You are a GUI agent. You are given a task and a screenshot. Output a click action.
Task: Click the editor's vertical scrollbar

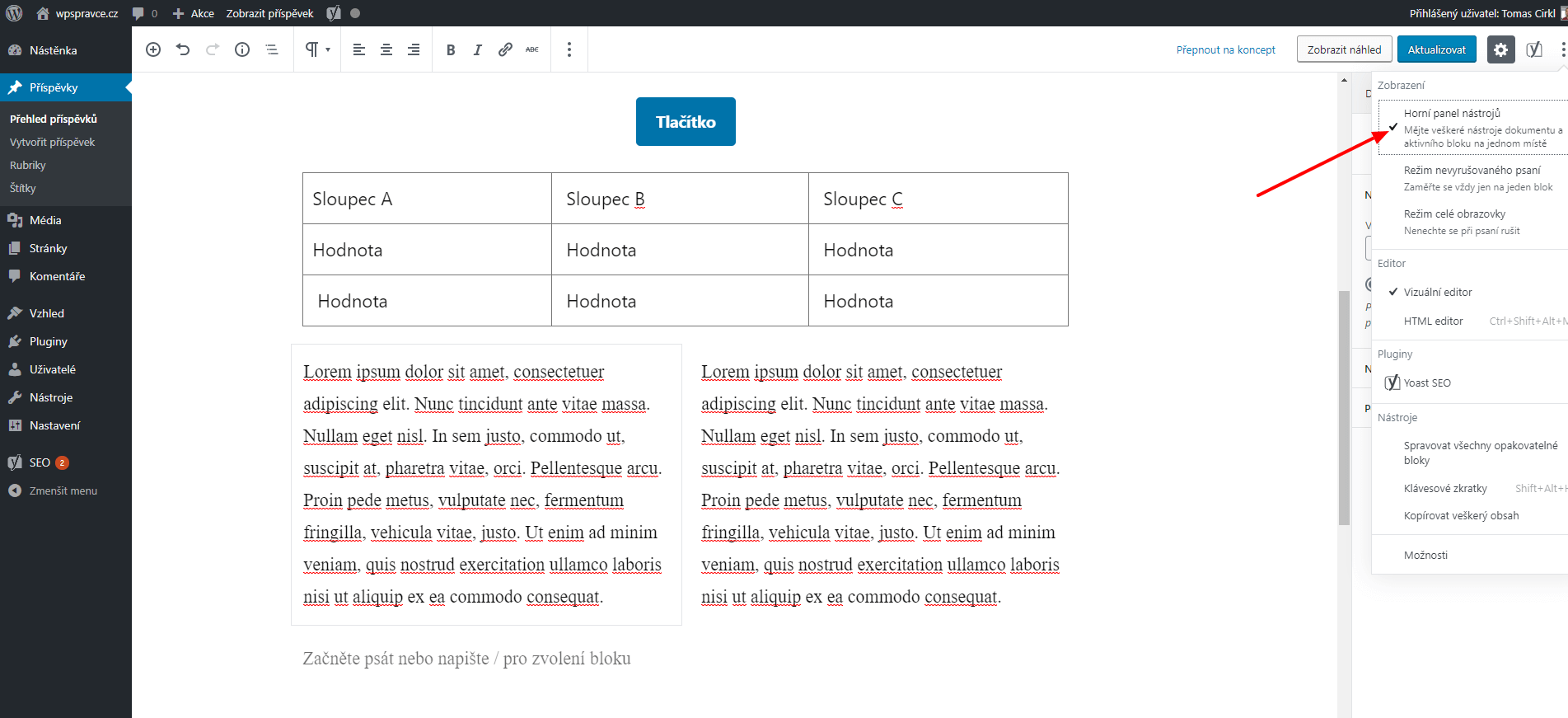1344,407
